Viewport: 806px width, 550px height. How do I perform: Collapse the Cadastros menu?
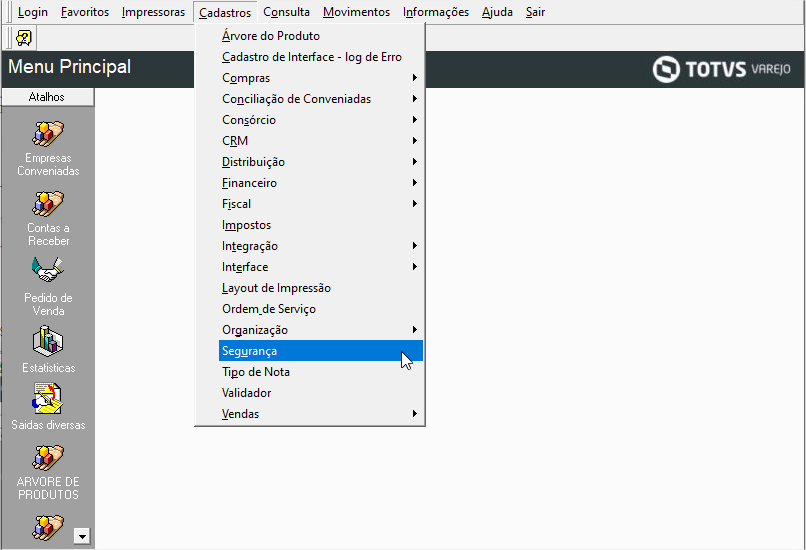point(225,12)
